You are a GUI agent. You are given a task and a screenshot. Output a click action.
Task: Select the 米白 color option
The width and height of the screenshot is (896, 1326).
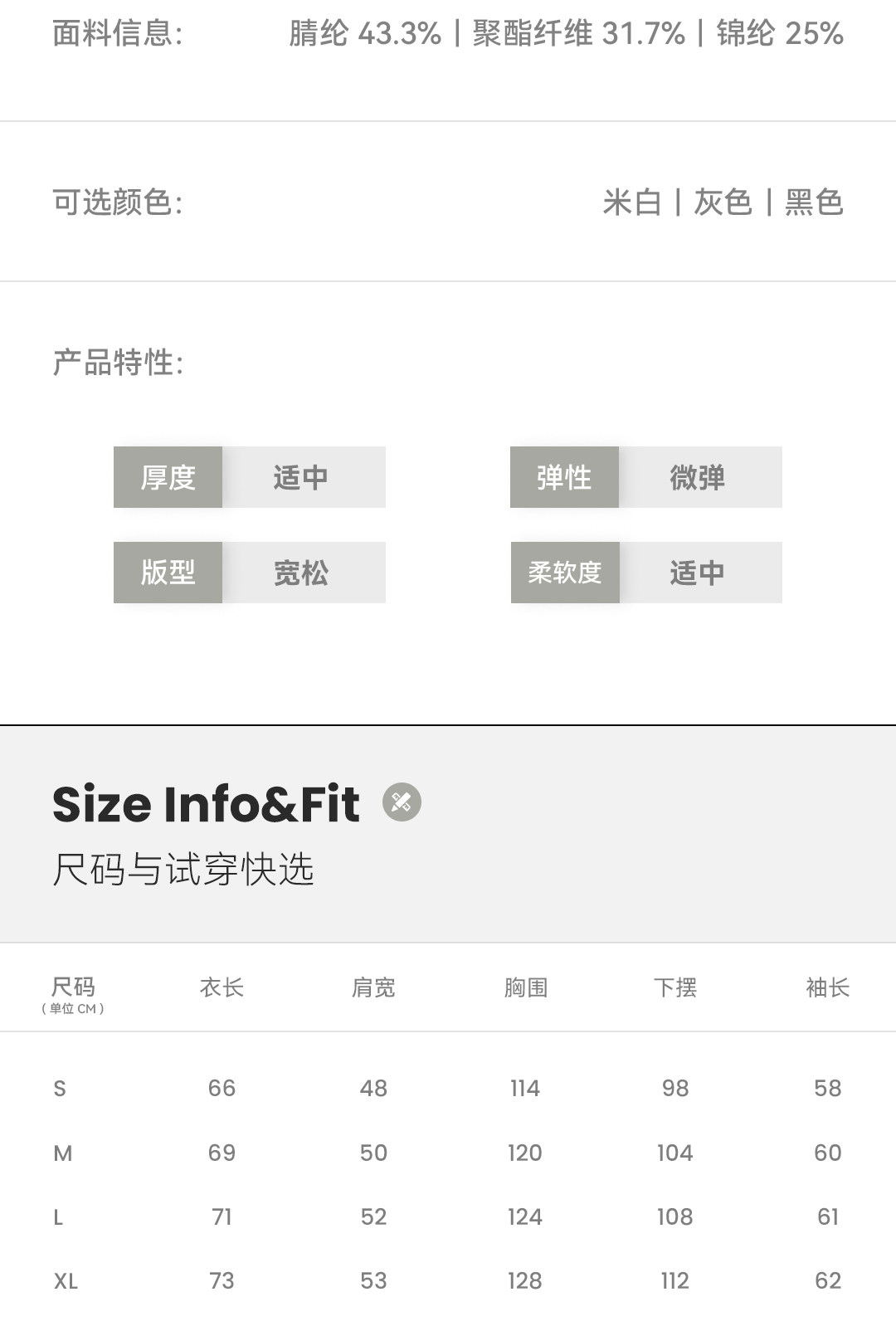click(632, 202)
